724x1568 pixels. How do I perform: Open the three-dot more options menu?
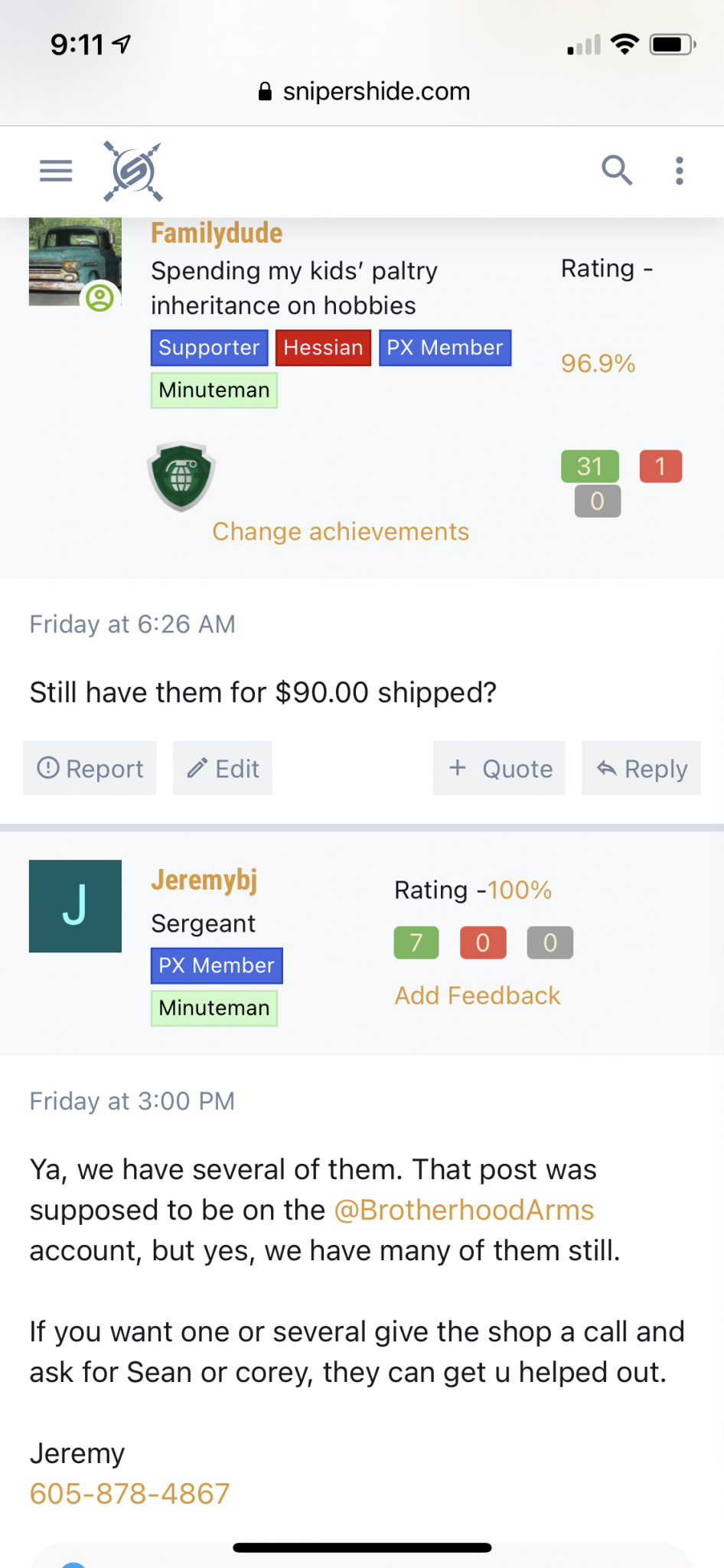(679, 171)
